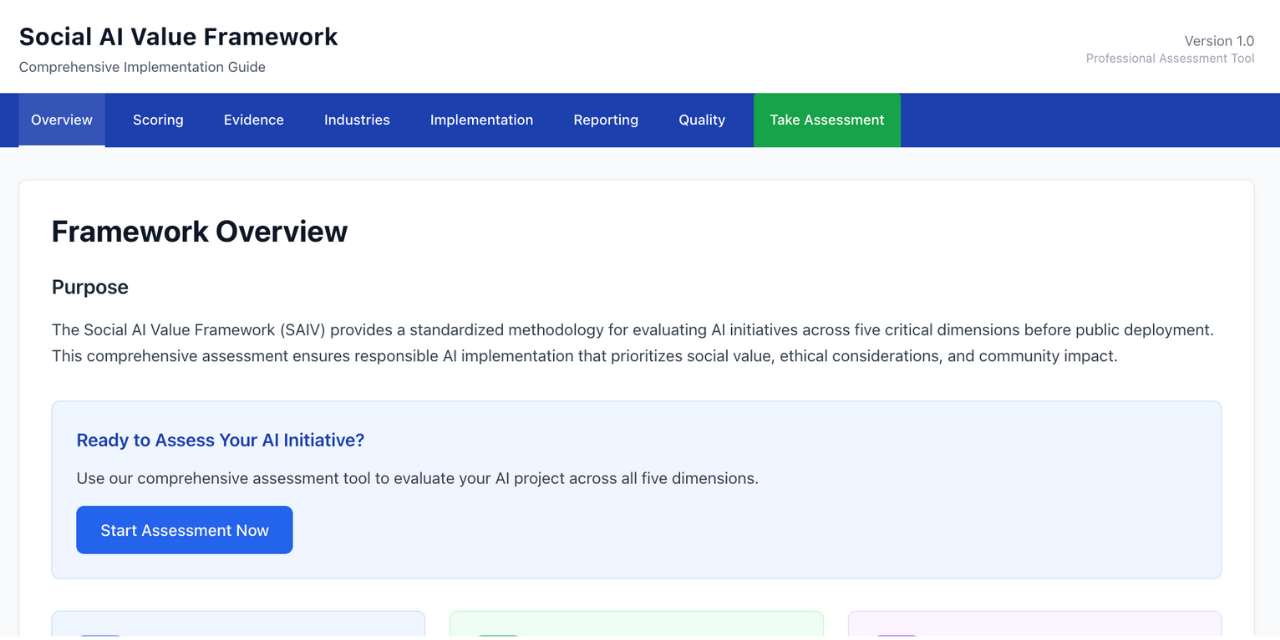Click the Social AI Value Framework title
Image resolution: width=1280 pixels, height=640 pixels.
coord(178,36)
